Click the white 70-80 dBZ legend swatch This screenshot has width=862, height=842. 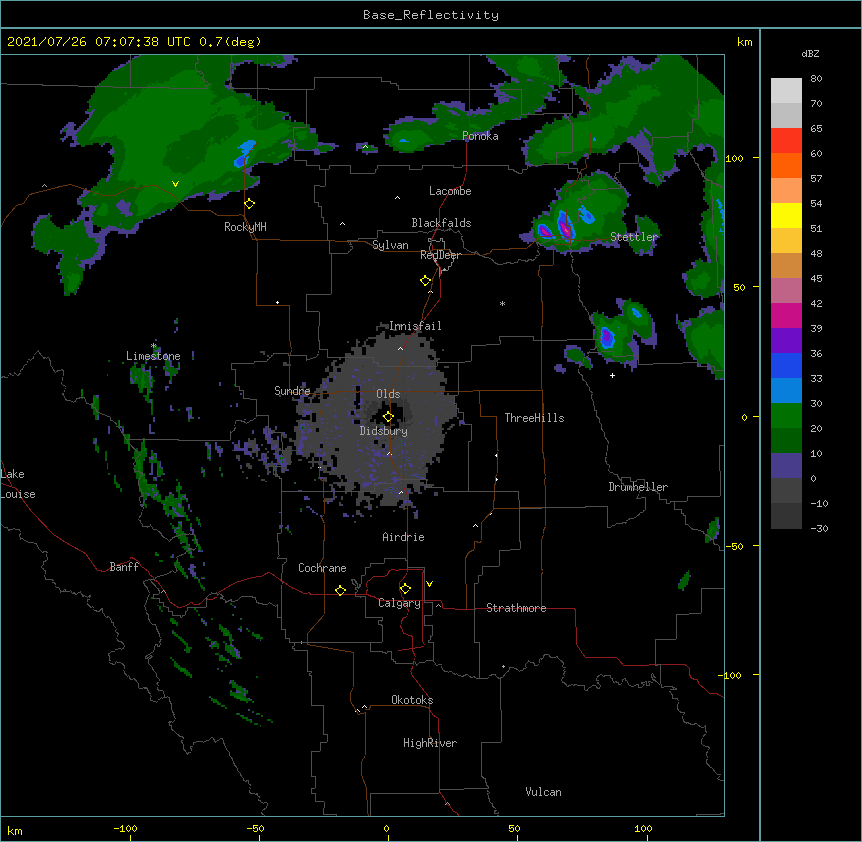786,91
